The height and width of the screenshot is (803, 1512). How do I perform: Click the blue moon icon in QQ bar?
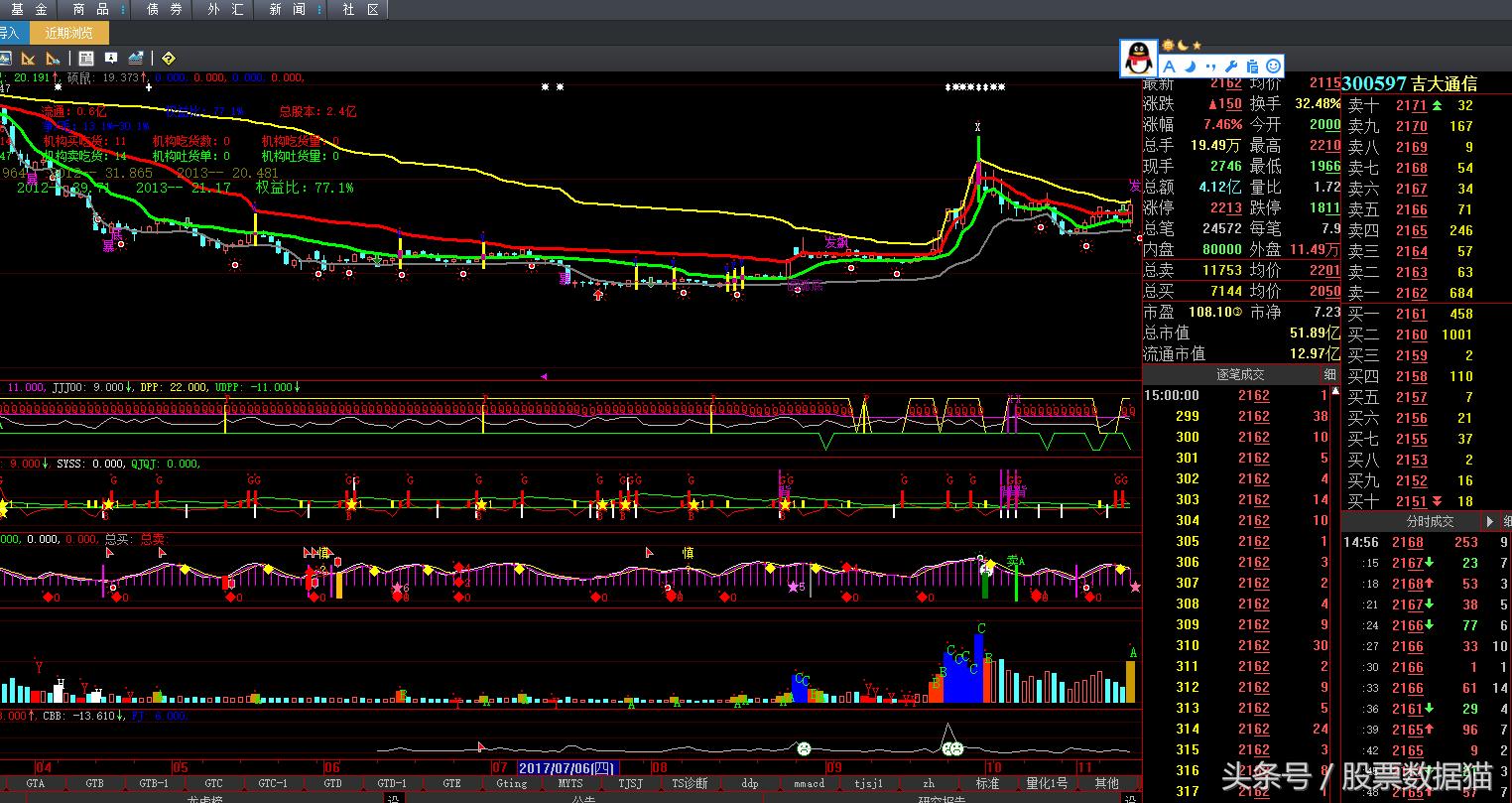pos(1190,67)
